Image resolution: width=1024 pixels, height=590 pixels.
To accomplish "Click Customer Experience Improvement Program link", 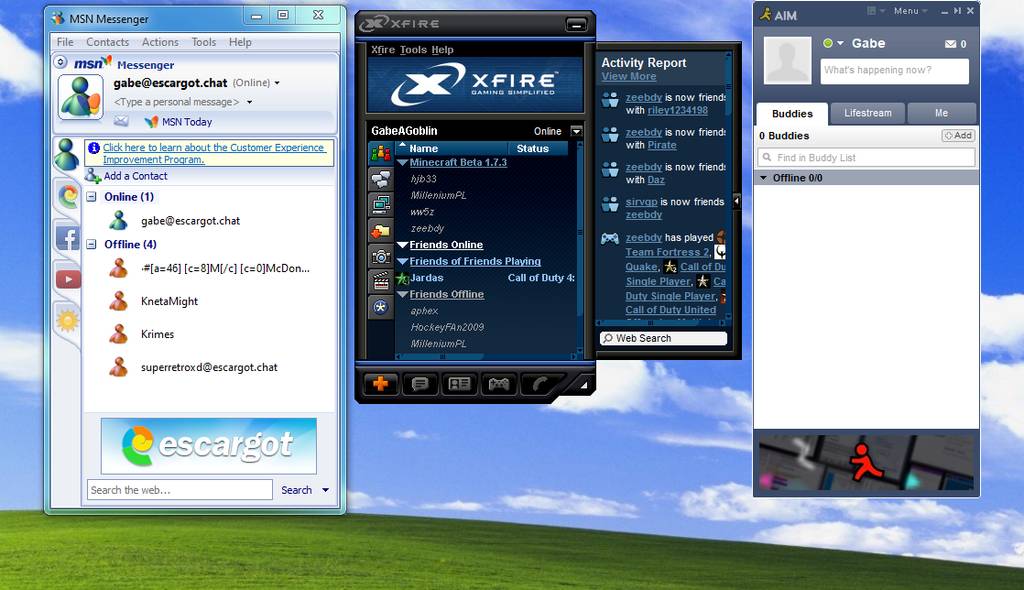I will tap(214, 154).
